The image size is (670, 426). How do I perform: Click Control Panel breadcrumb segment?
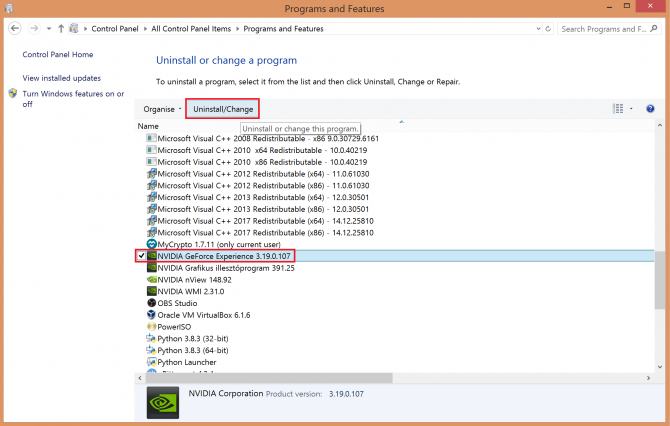click(115, 29)
